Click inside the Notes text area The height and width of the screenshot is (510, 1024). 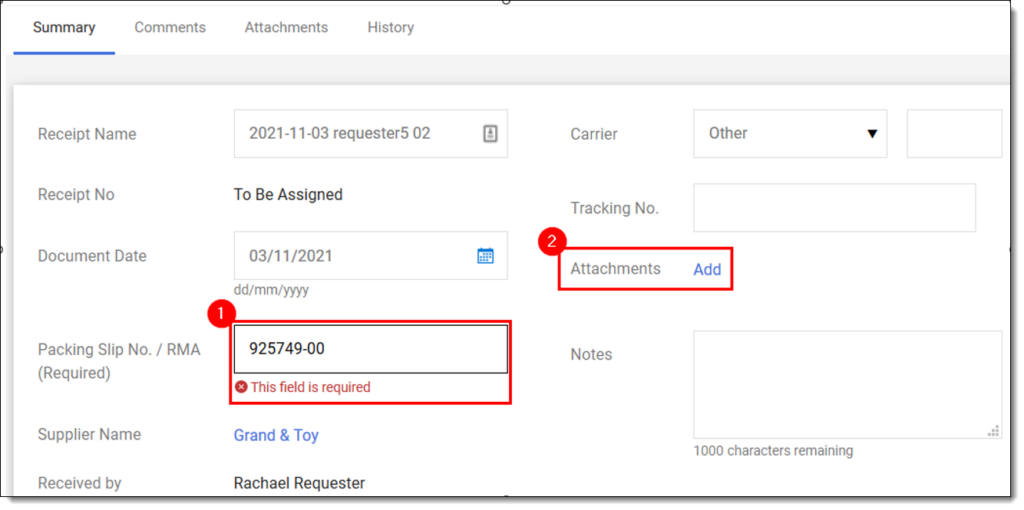(845, 385)
